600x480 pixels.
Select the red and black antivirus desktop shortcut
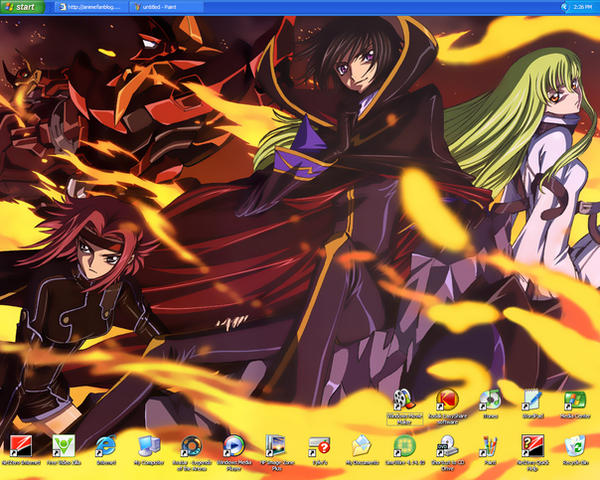[x=21, y=450]
